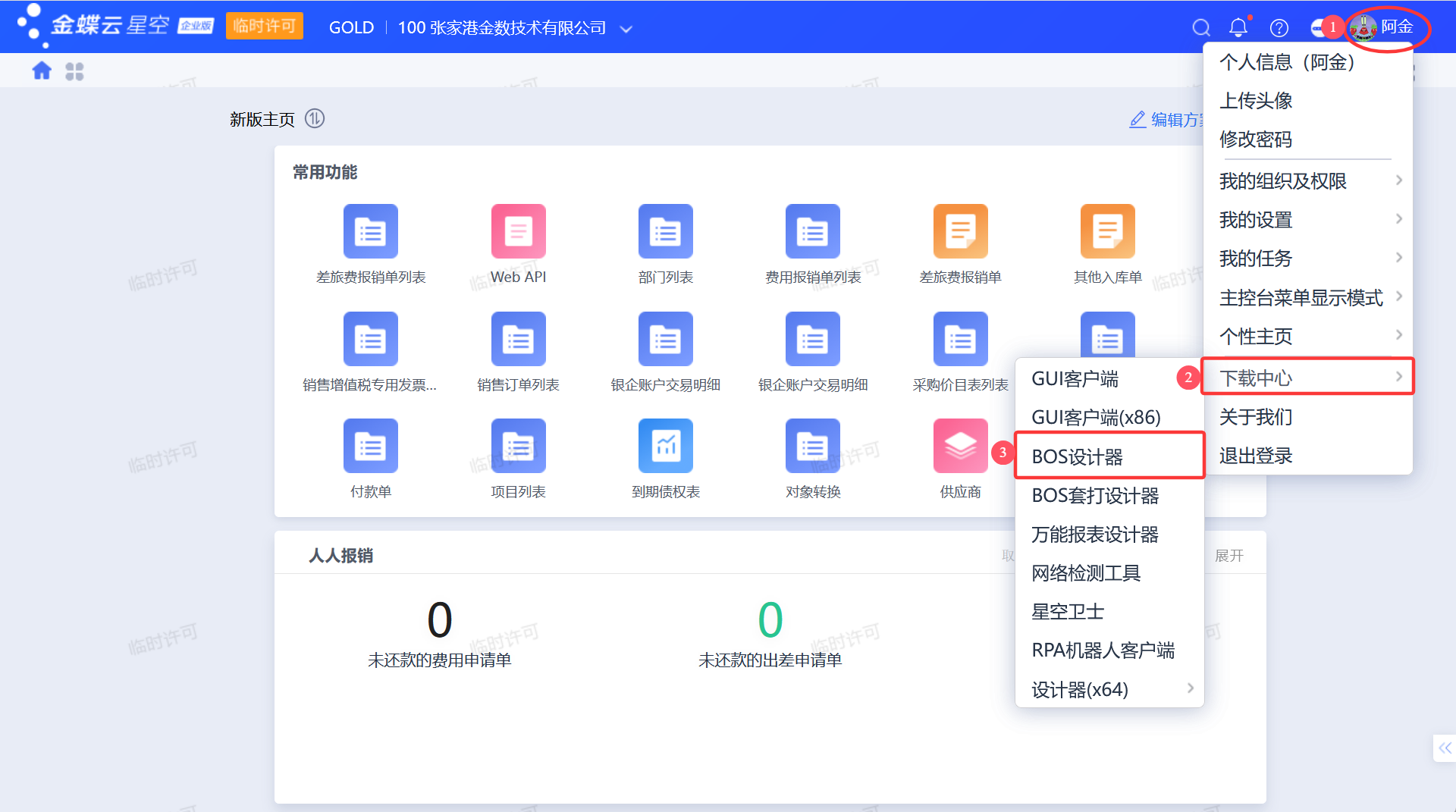Collapse side panel with double-arrow icon
Image resolution: width=1456 pixels, height=812 pixels.
click(1445, 748)
